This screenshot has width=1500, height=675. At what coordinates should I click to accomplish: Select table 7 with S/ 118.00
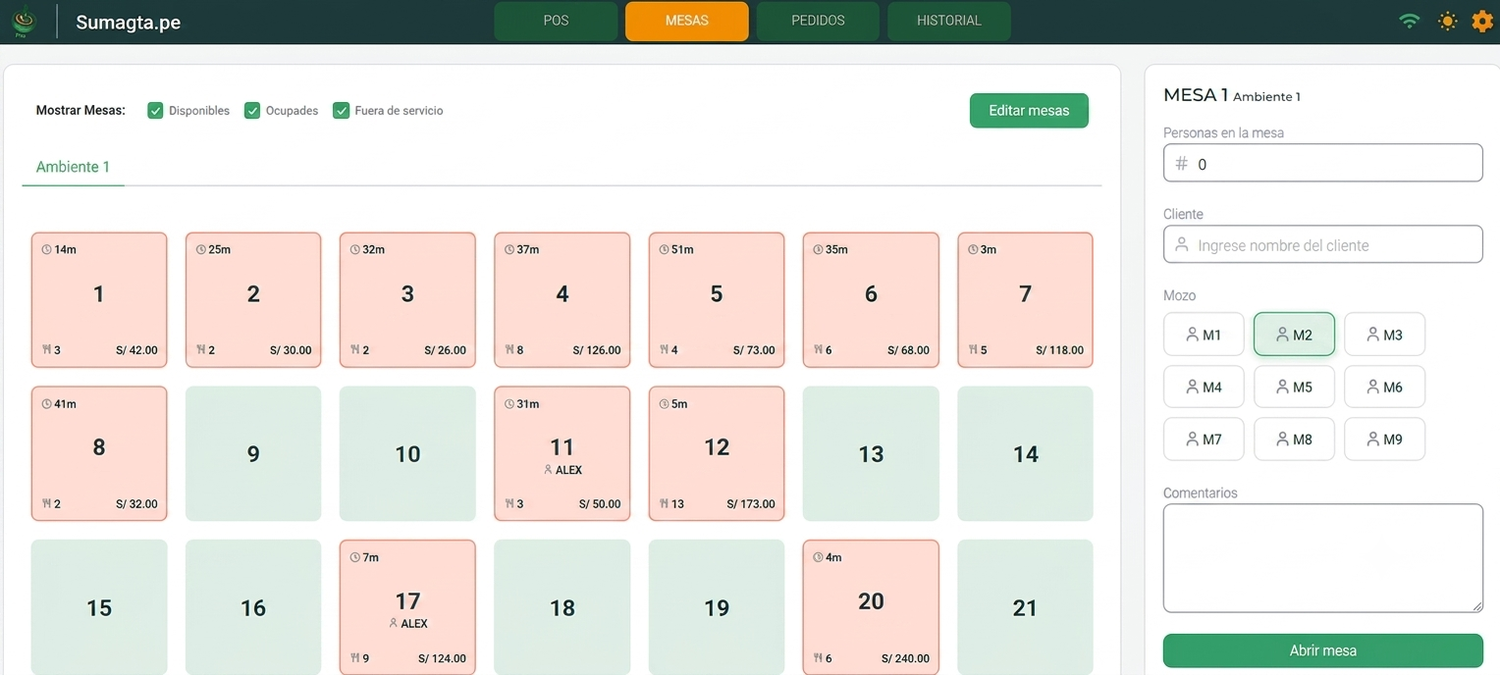[x=1025, y=300]
